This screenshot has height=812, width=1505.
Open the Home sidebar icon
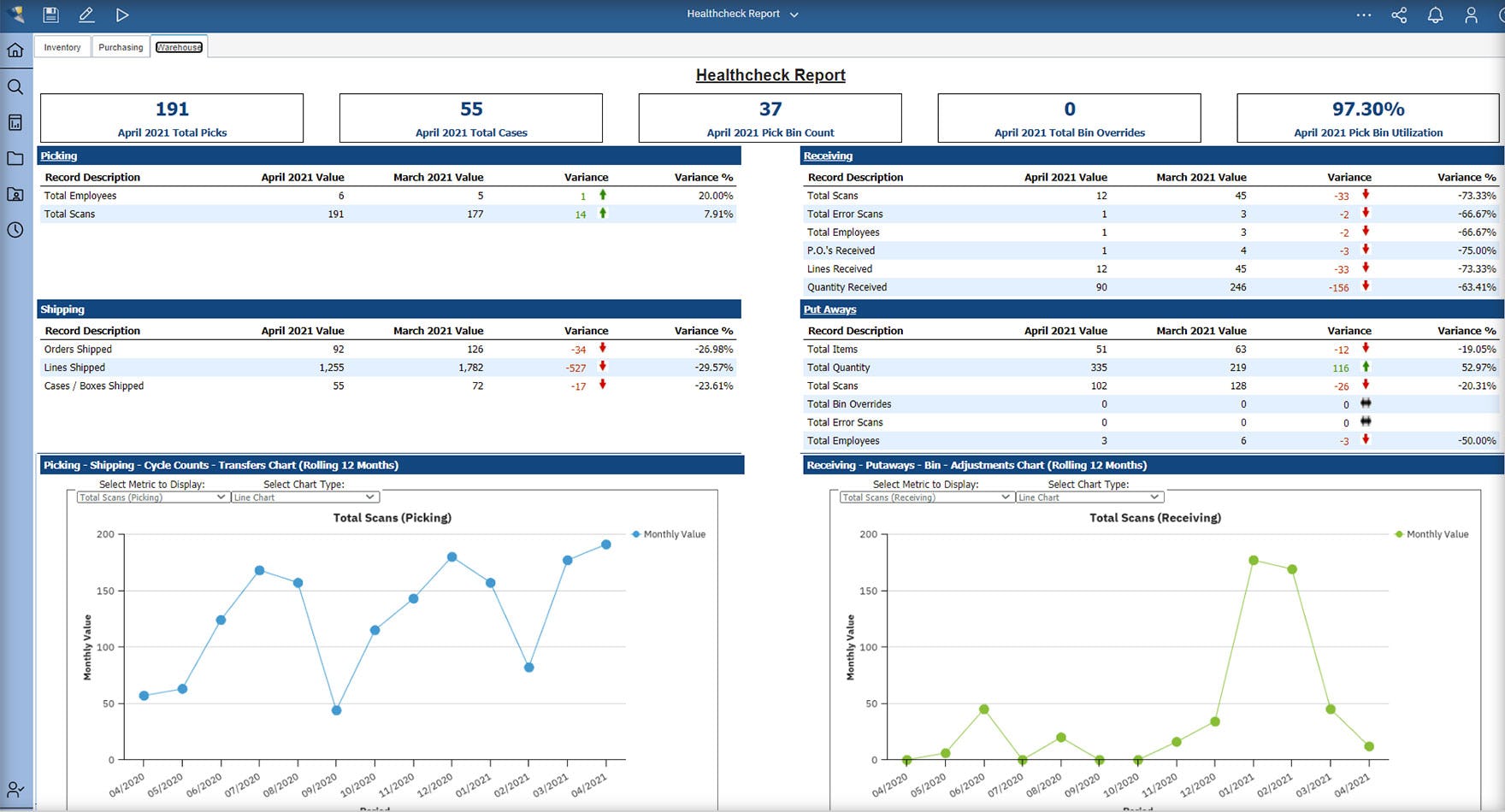[x=15, y=50]
